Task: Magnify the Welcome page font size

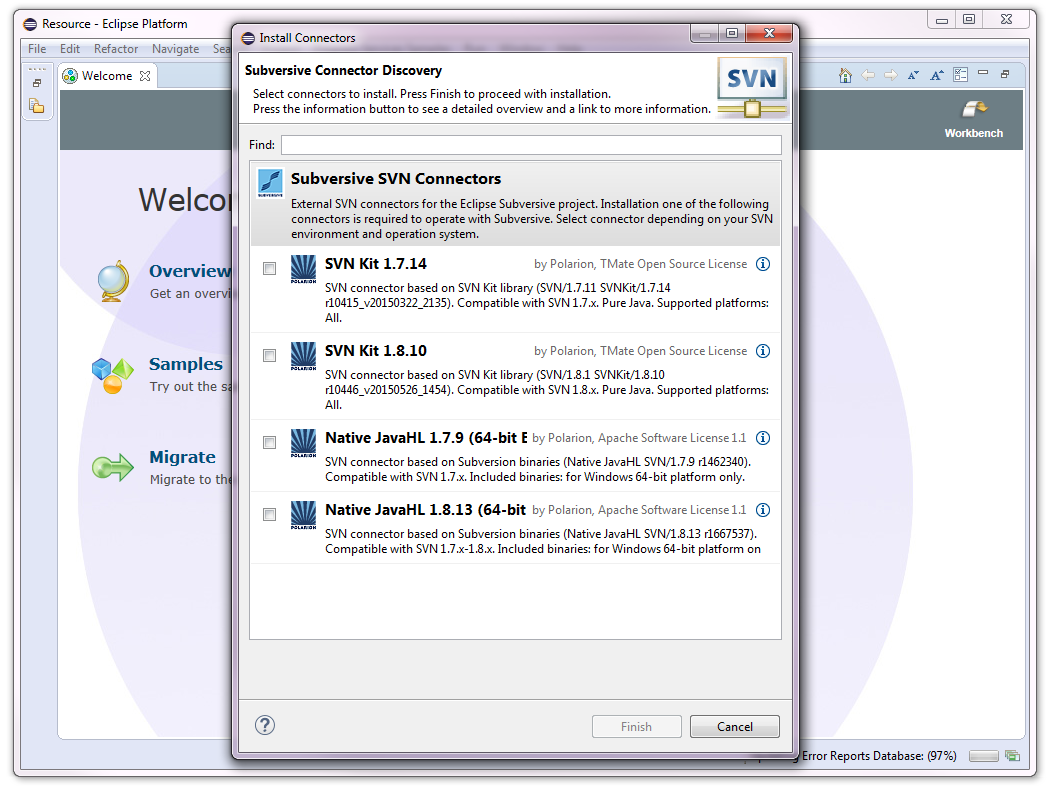Action: click(937, 76)
